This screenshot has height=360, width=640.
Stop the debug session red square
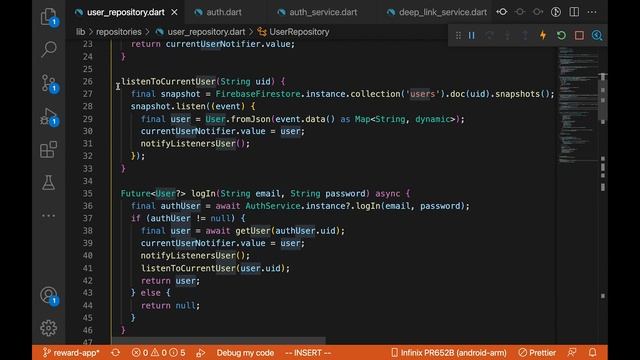click(579, 36)
